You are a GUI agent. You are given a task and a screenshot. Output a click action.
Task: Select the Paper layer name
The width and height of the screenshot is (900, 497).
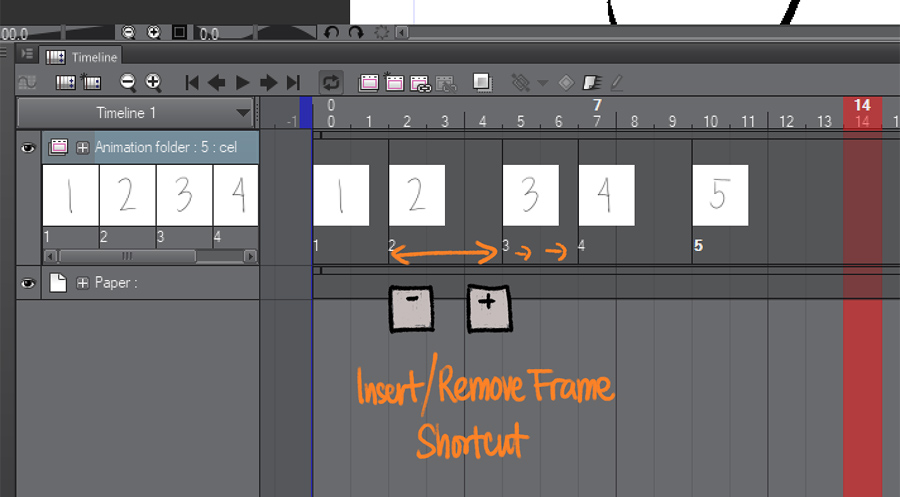[116, 283]
